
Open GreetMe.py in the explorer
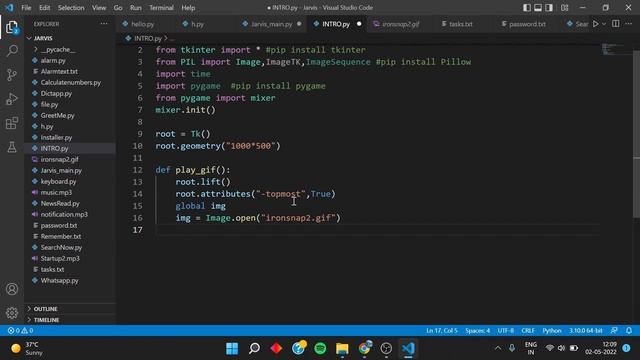point(58,116)
